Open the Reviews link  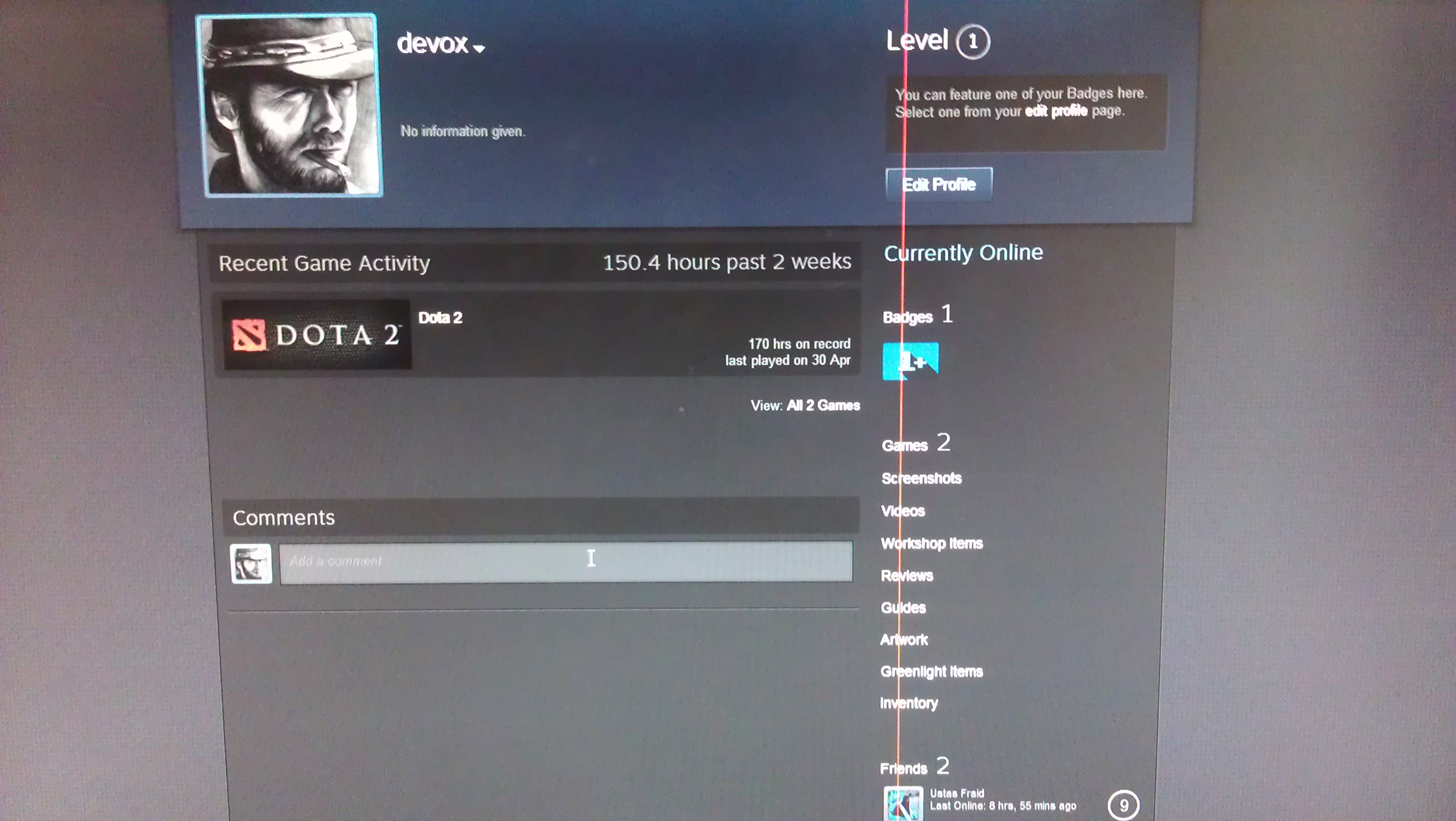tap(906, 576)
